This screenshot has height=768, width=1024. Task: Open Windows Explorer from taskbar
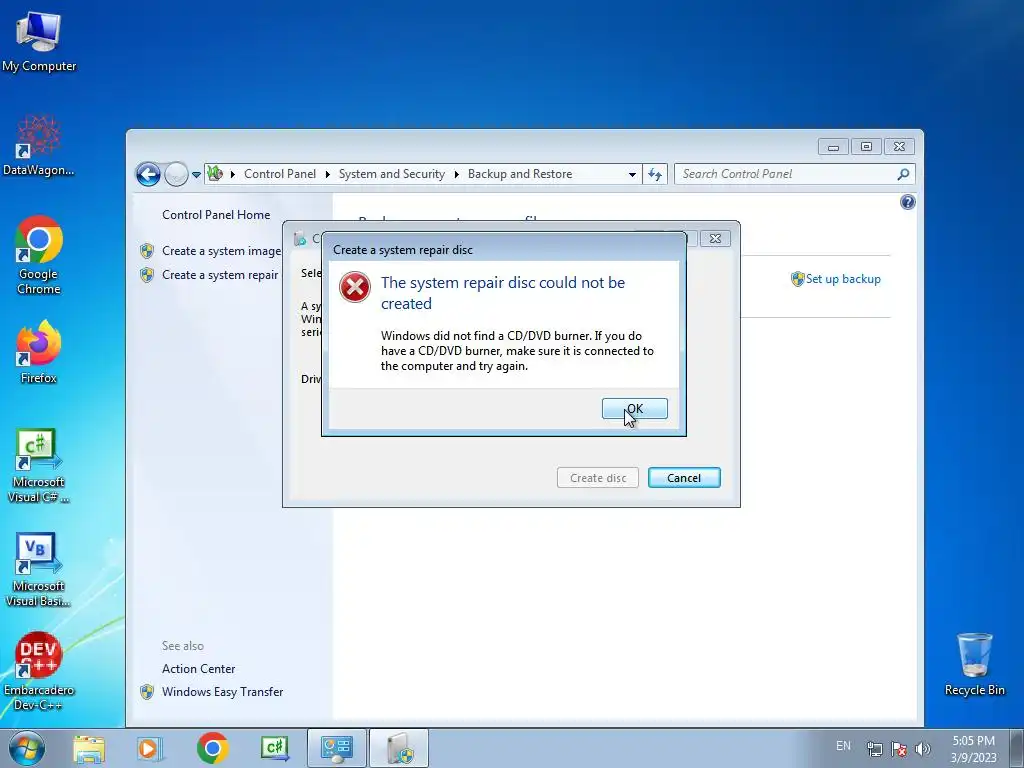coord(89,748)
